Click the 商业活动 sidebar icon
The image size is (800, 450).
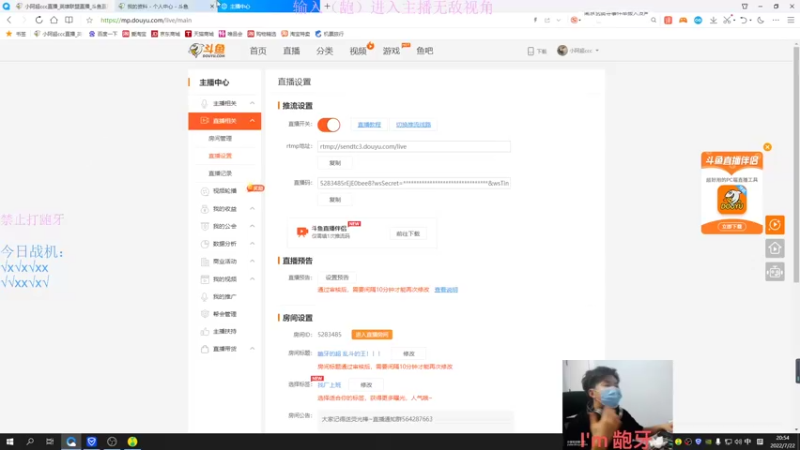(x=205, y=262)
